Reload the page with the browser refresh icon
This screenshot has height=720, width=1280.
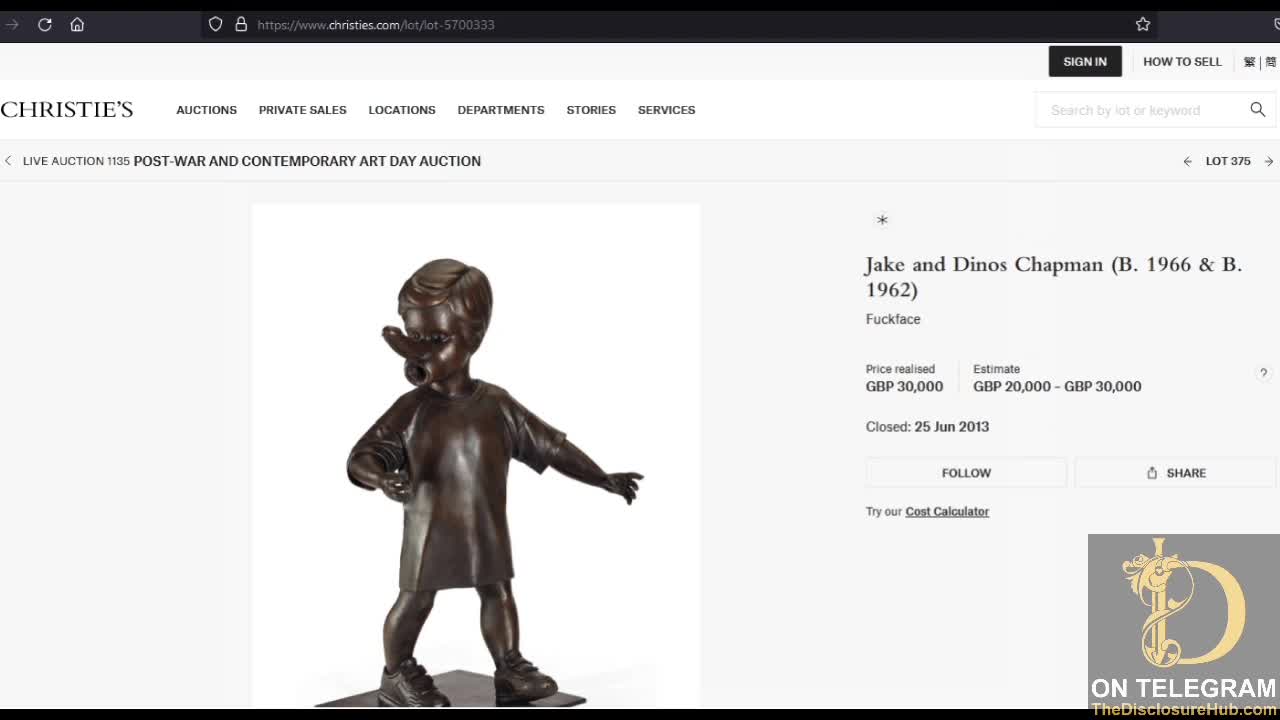45,24
